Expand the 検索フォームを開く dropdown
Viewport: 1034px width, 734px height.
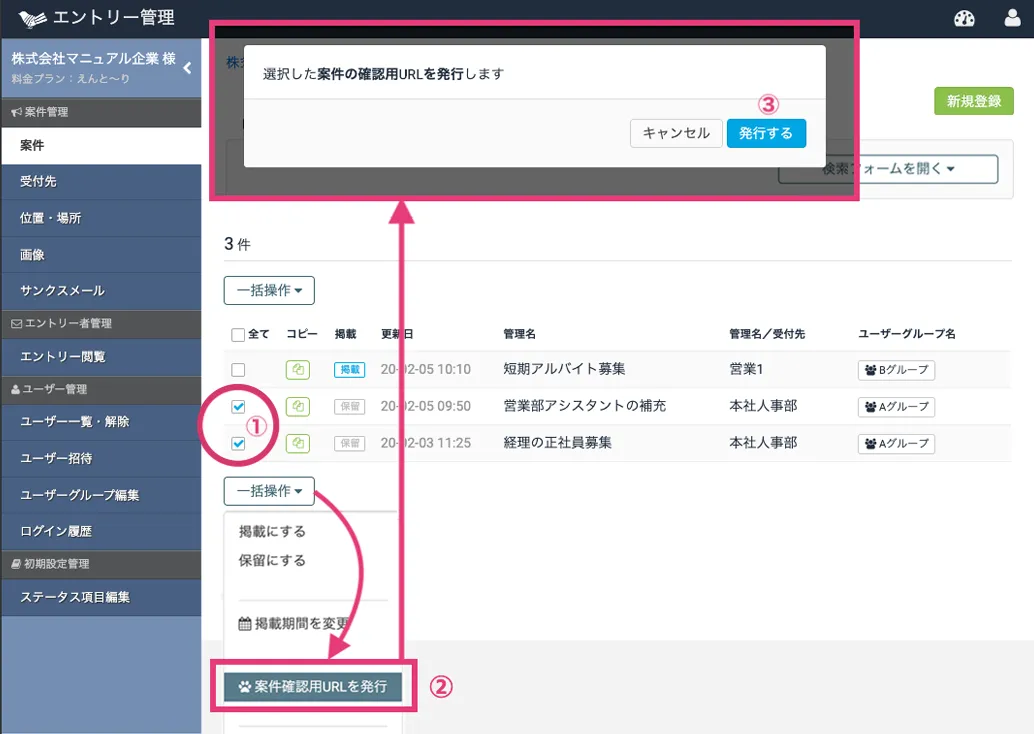pyautogui.click(x=888, y=169)
